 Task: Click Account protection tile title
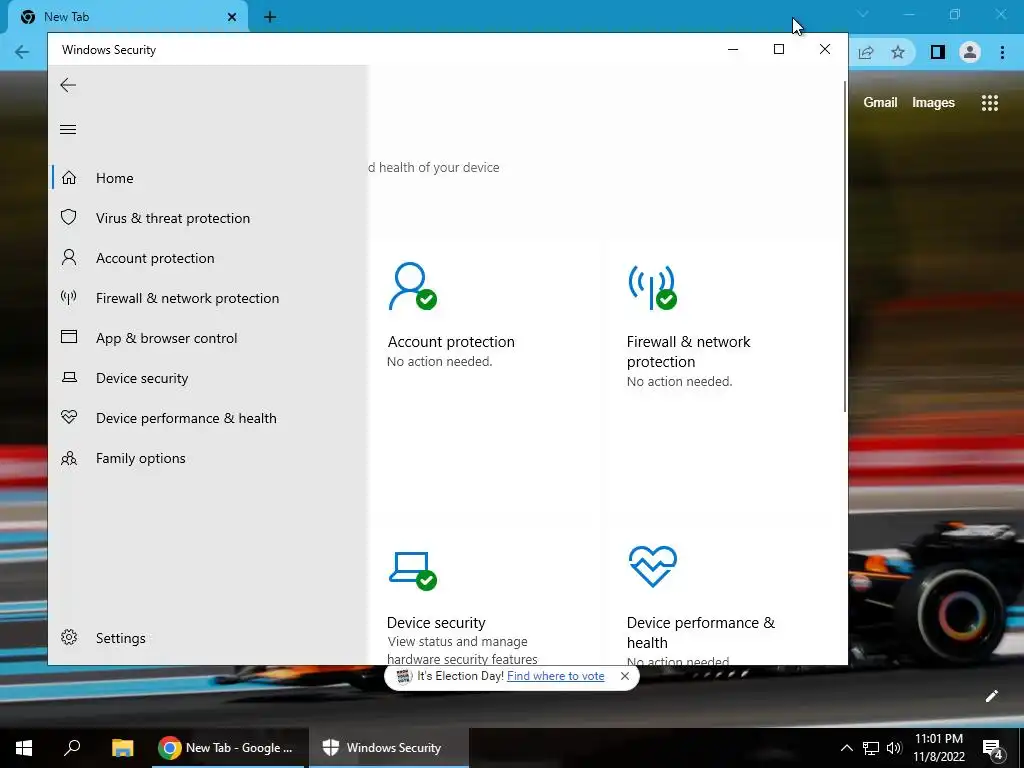point(451,342)
